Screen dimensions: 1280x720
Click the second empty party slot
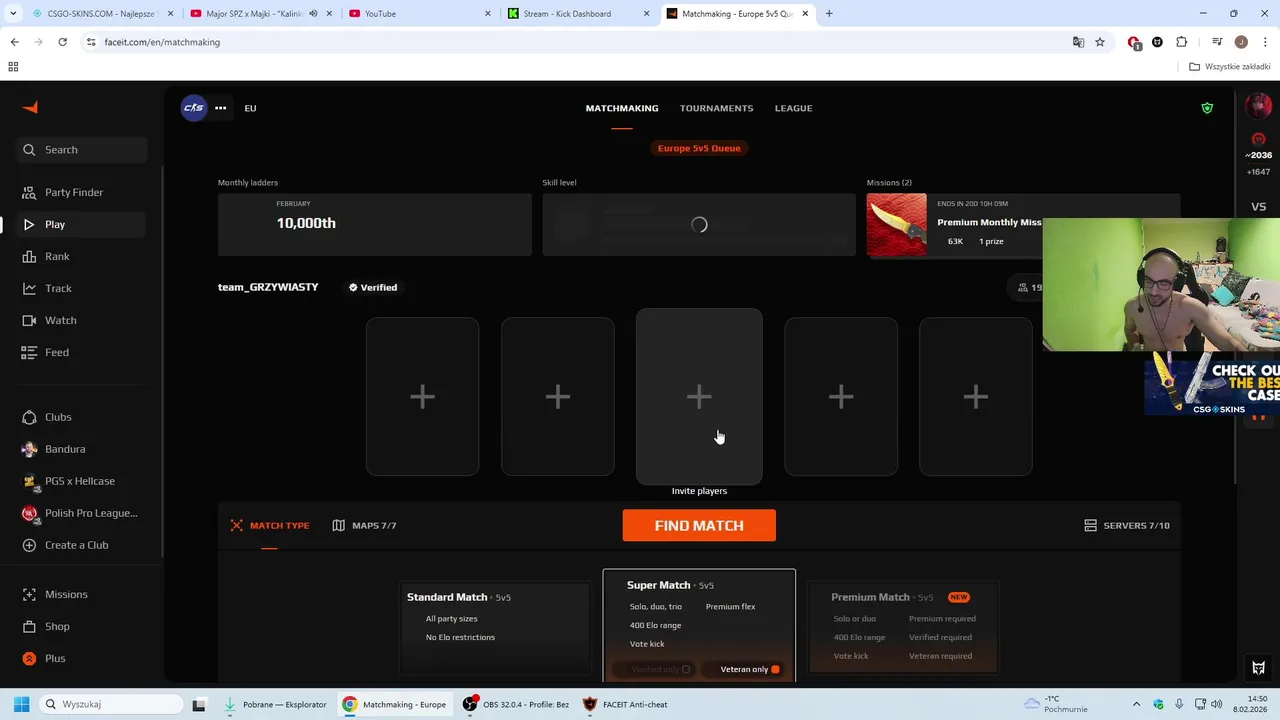tap(557, 397)
